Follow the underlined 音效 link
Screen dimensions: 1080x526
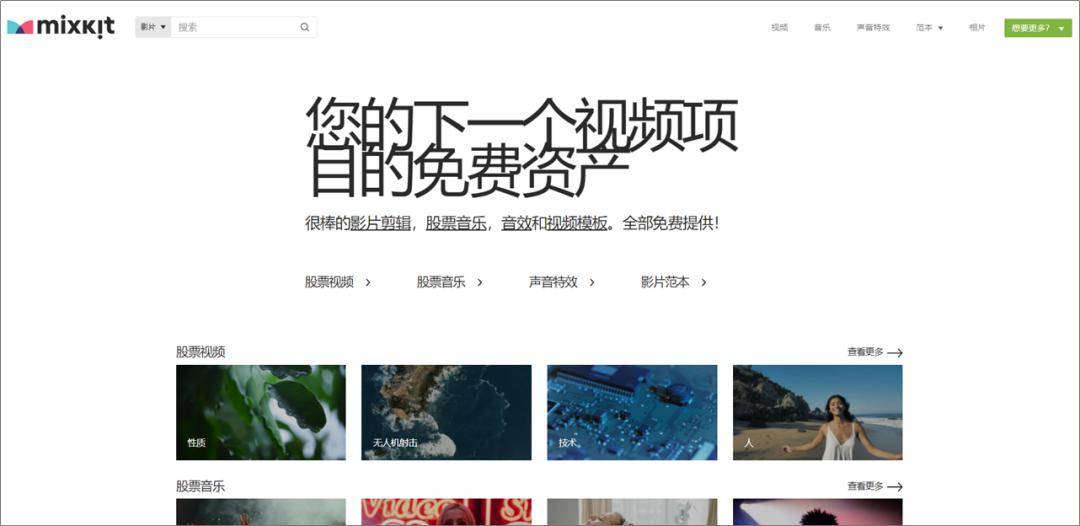[516, 223]
